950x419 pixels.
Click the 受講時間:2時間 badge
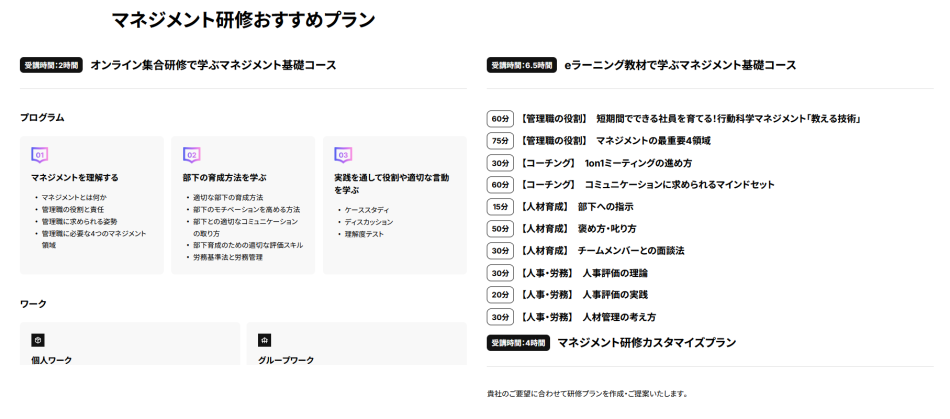tap(51, 65)
